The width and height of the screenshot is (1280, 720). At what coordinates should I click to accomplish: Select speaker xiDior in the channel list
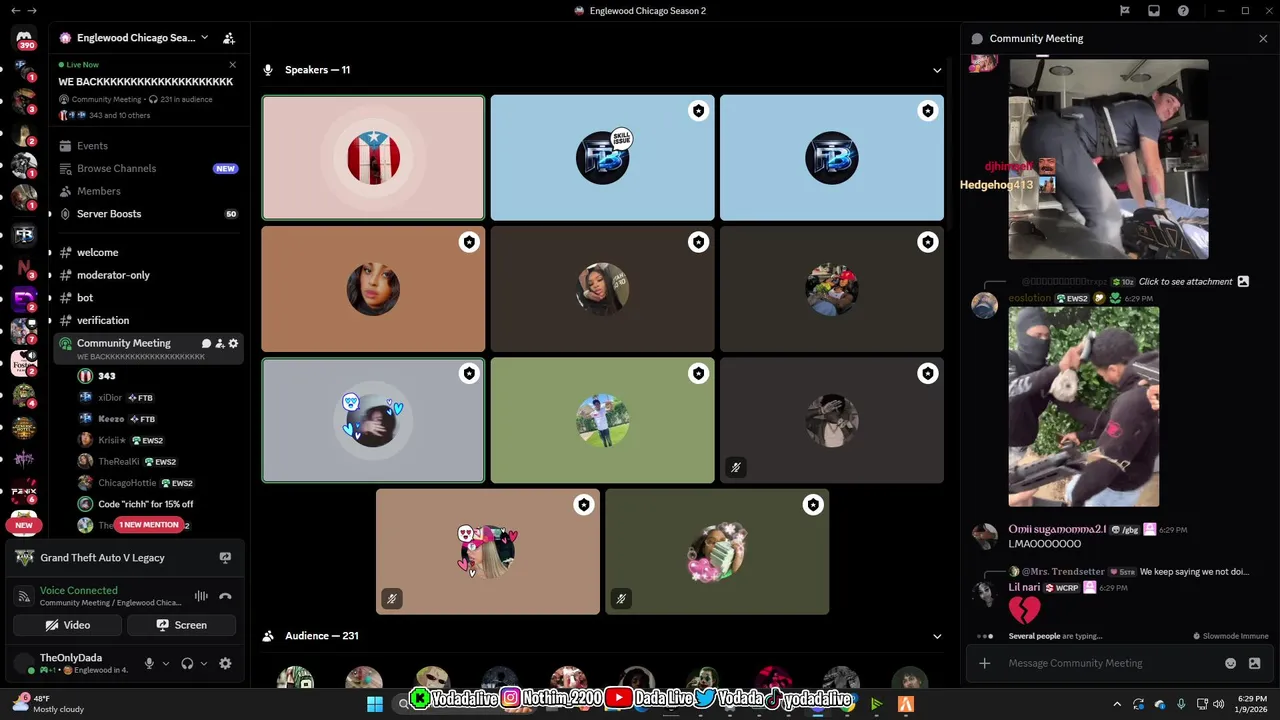tap(110, 398)
